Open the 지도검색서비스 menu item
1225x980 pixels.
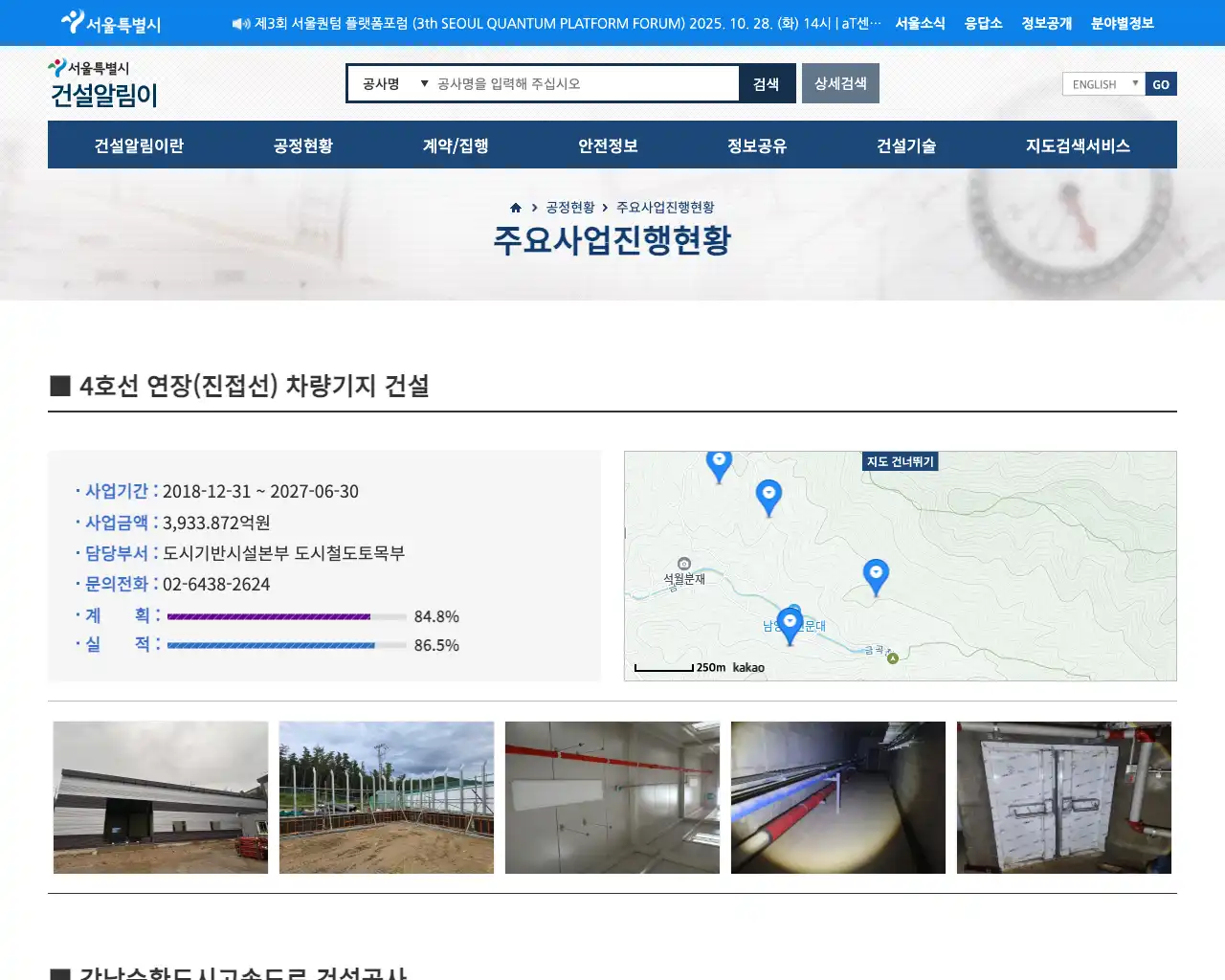pos(1078,145)
